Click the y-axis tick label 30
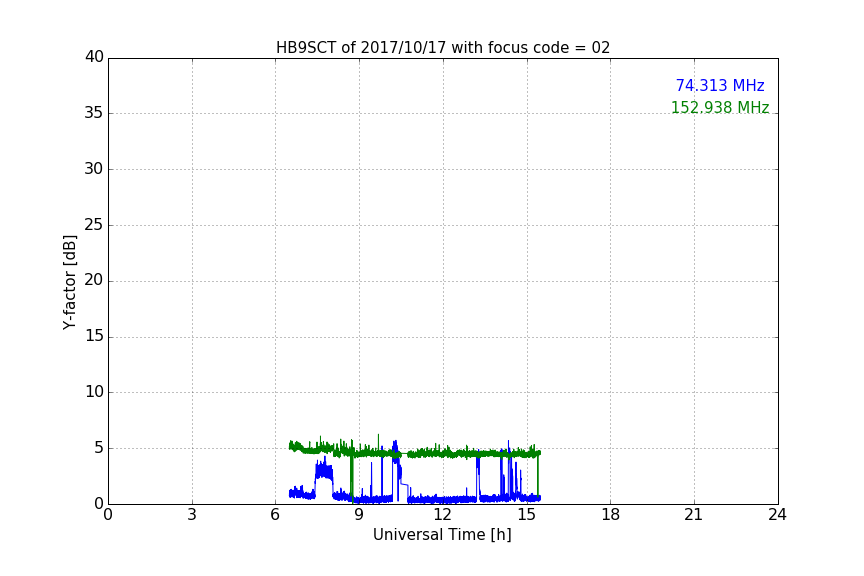Image resolution: width=864 pixels, height=576 pixels. pyautogui.click(x=94, y=169)
